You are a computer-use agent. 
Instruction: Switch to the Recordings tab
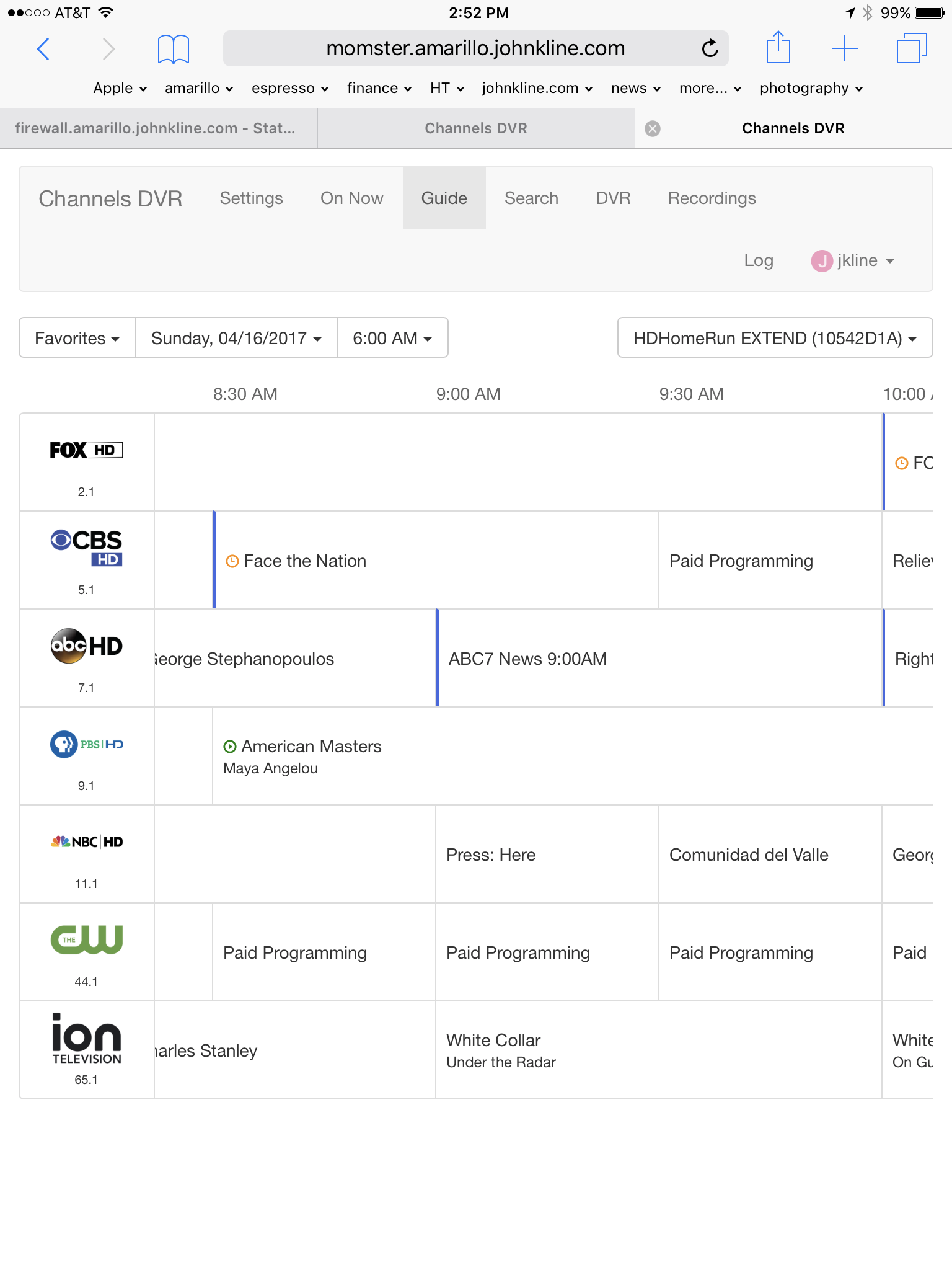712,198
